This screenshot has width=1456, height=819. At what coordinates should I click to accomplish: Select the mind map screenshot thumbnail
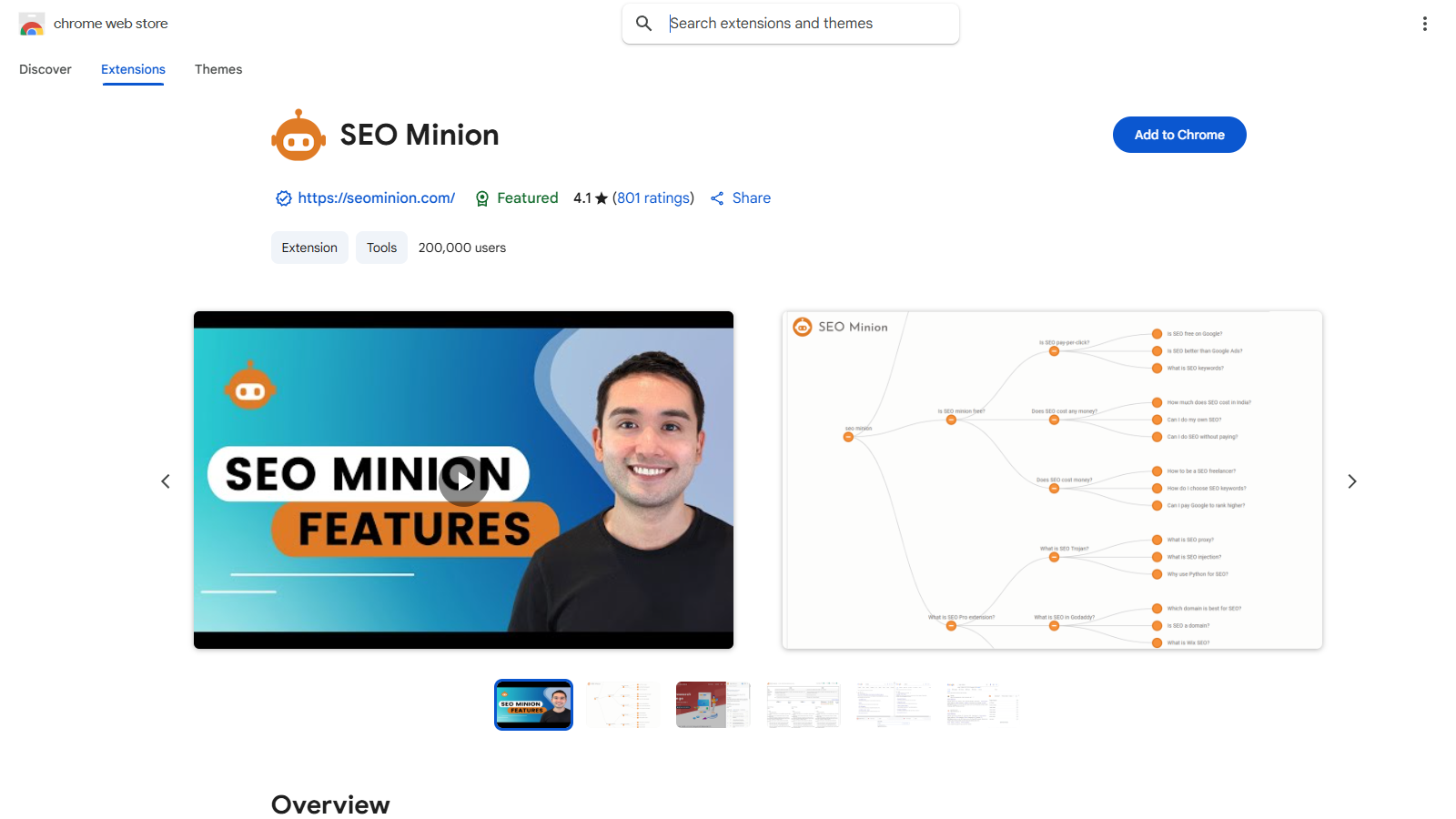pos(622,704)
